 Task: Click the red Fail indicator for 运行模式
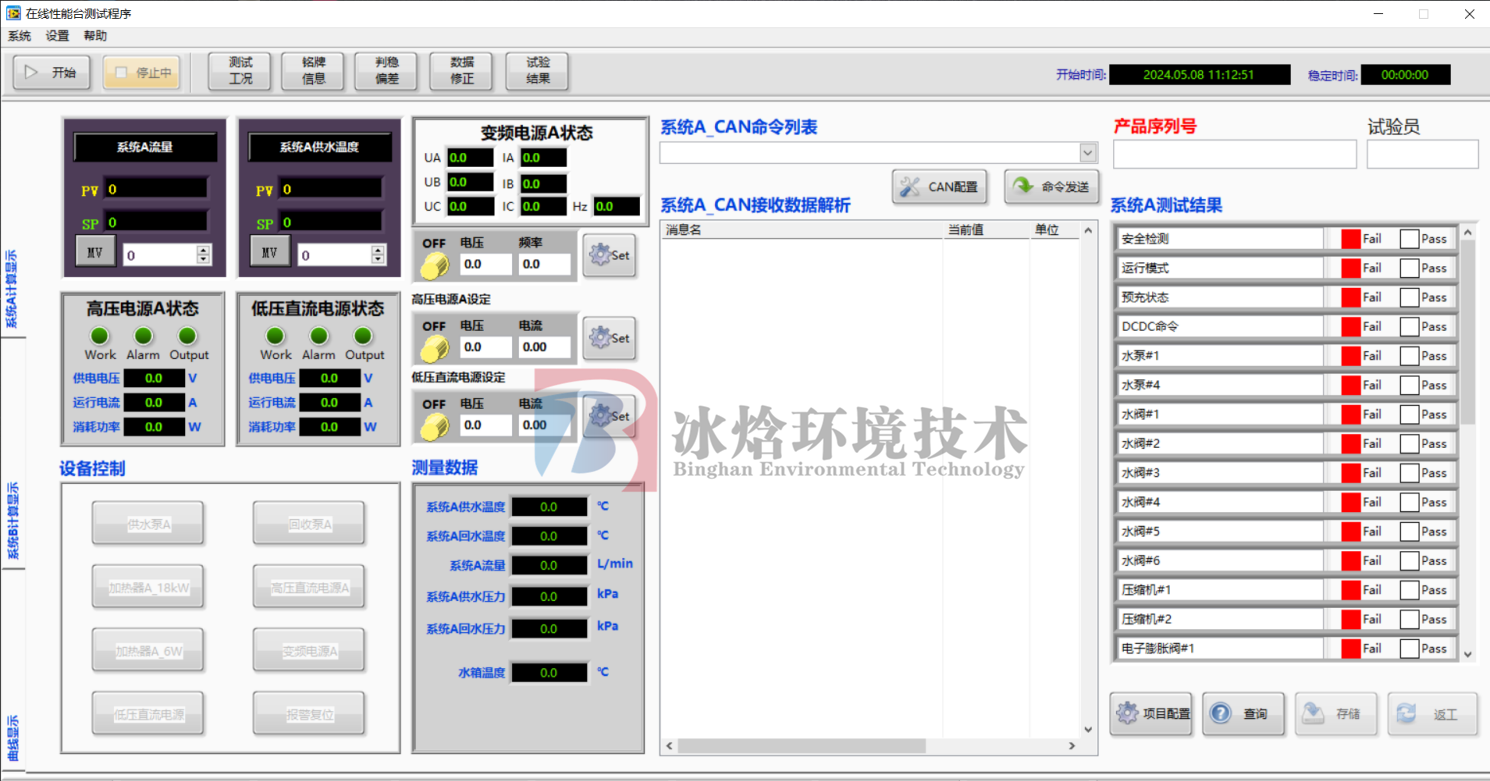tap(1351, 268)
